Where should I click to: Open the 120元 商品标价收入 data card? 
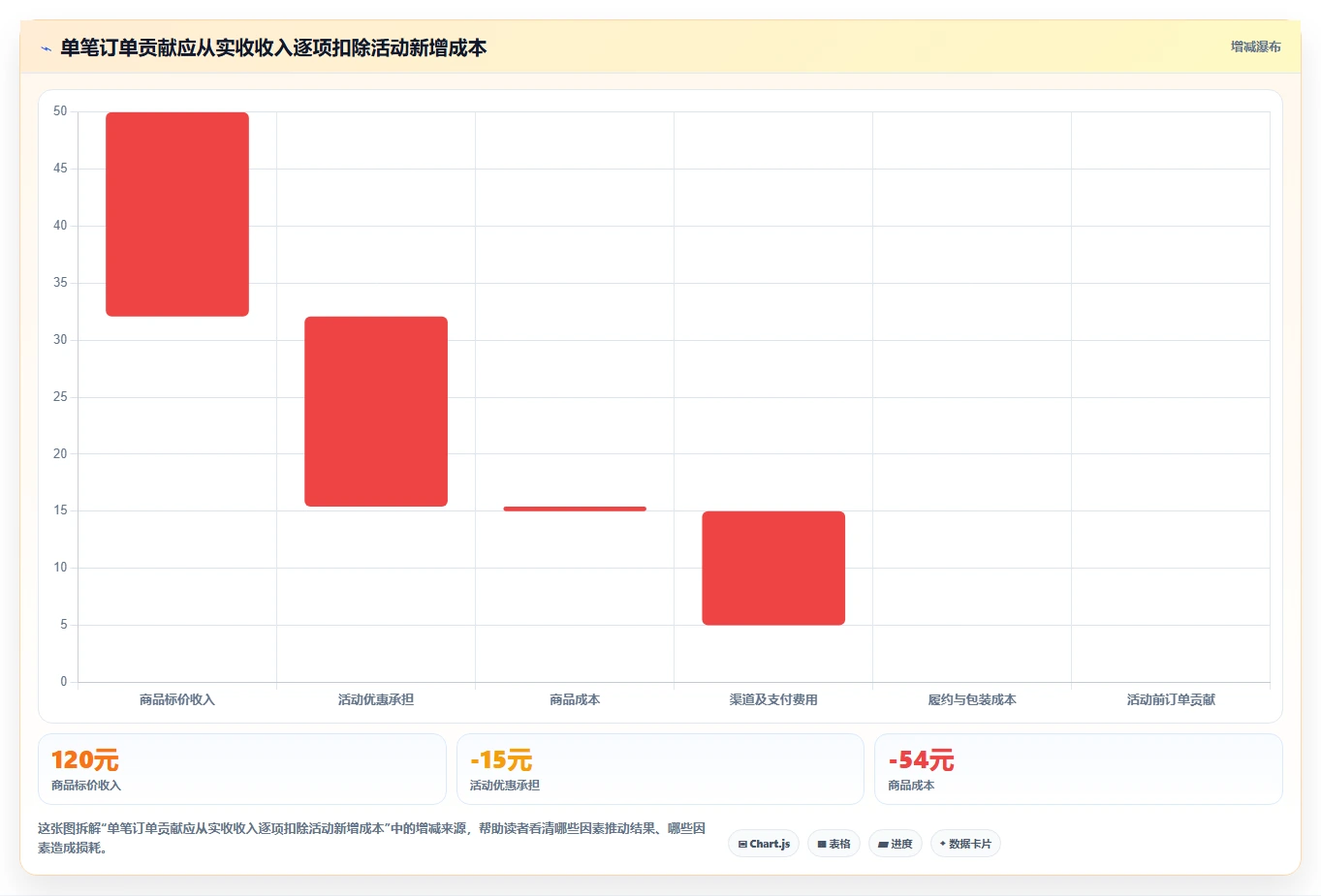click(x=242, y=769)
